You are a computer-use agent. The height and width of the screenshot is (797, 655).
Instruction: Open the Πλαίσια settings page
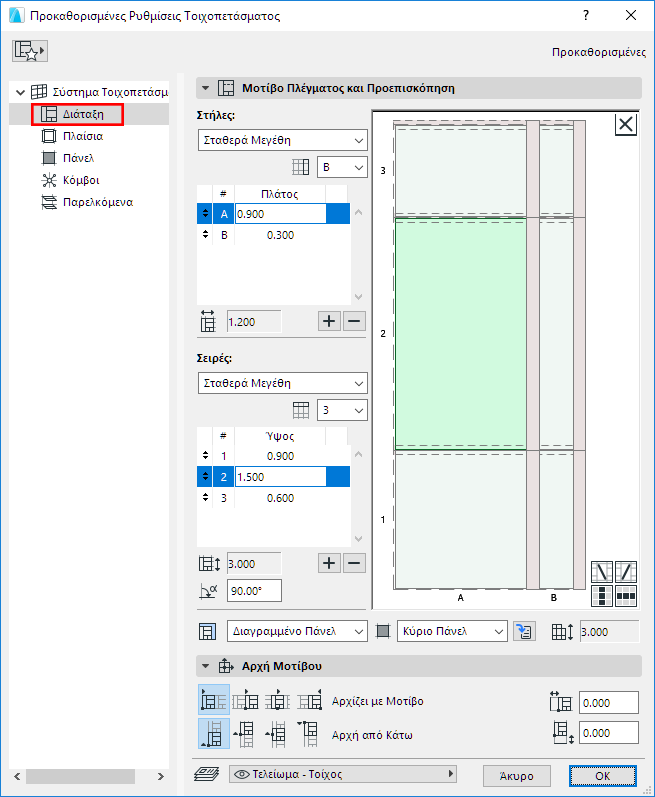(83, 136)
